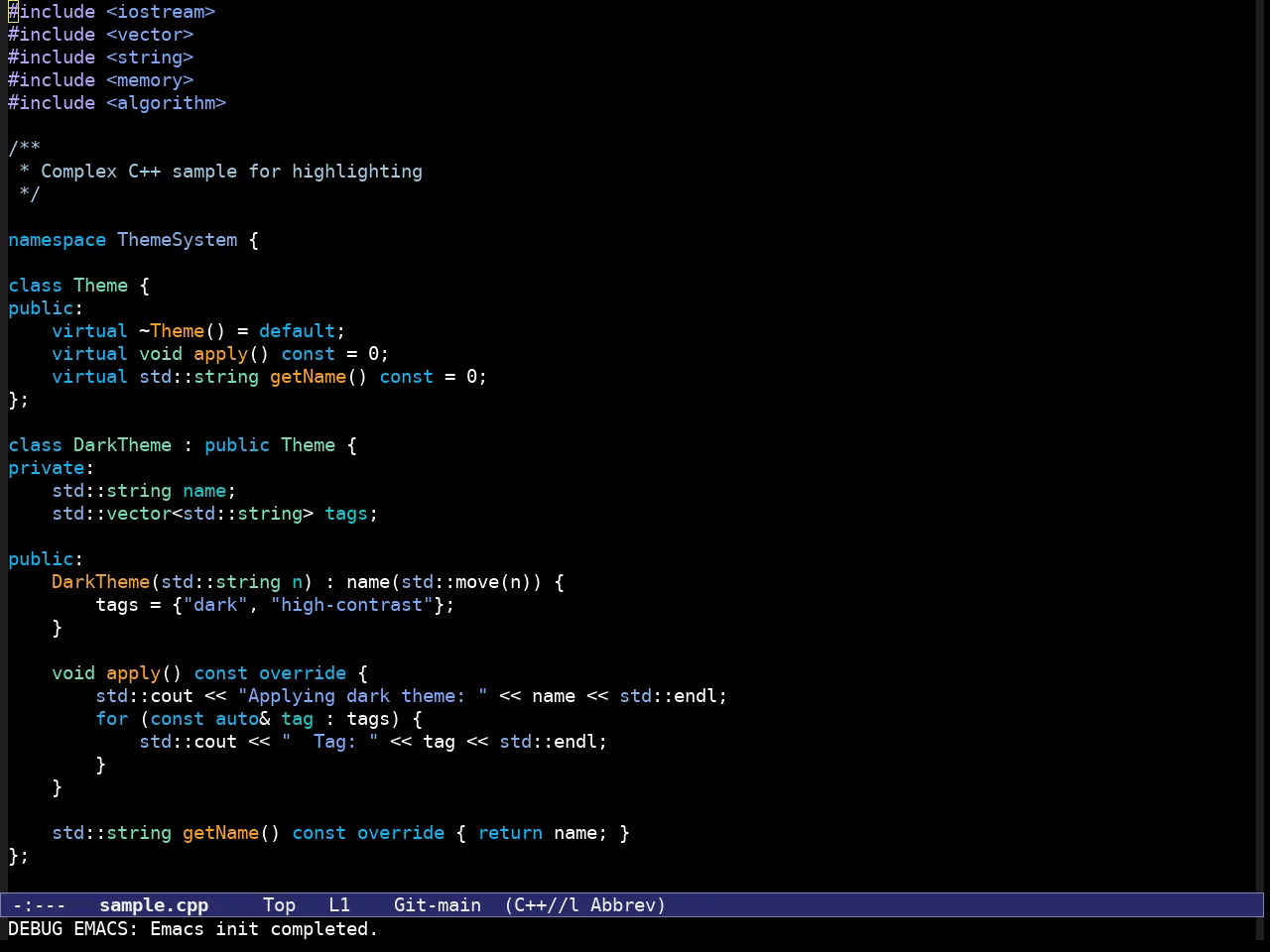
Task: Click 'name' in 'std::string name;'
Action: tap(204, 491)
